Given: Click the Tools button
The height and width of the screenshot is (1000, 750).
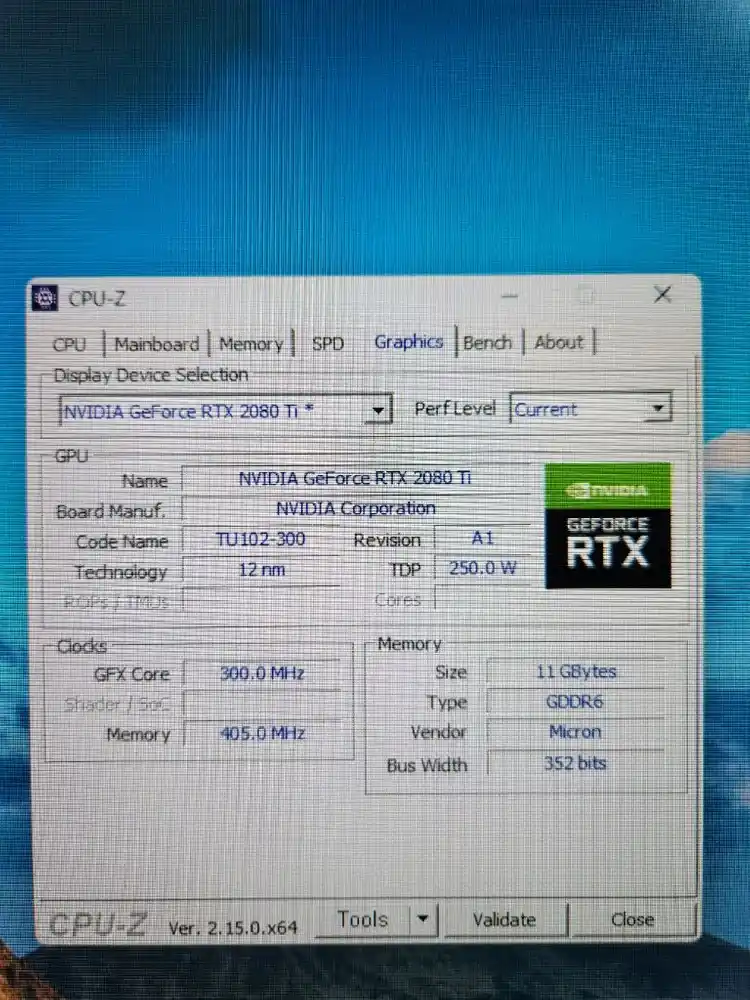Looking at the screenshot, I should click(x=363, y=919).
